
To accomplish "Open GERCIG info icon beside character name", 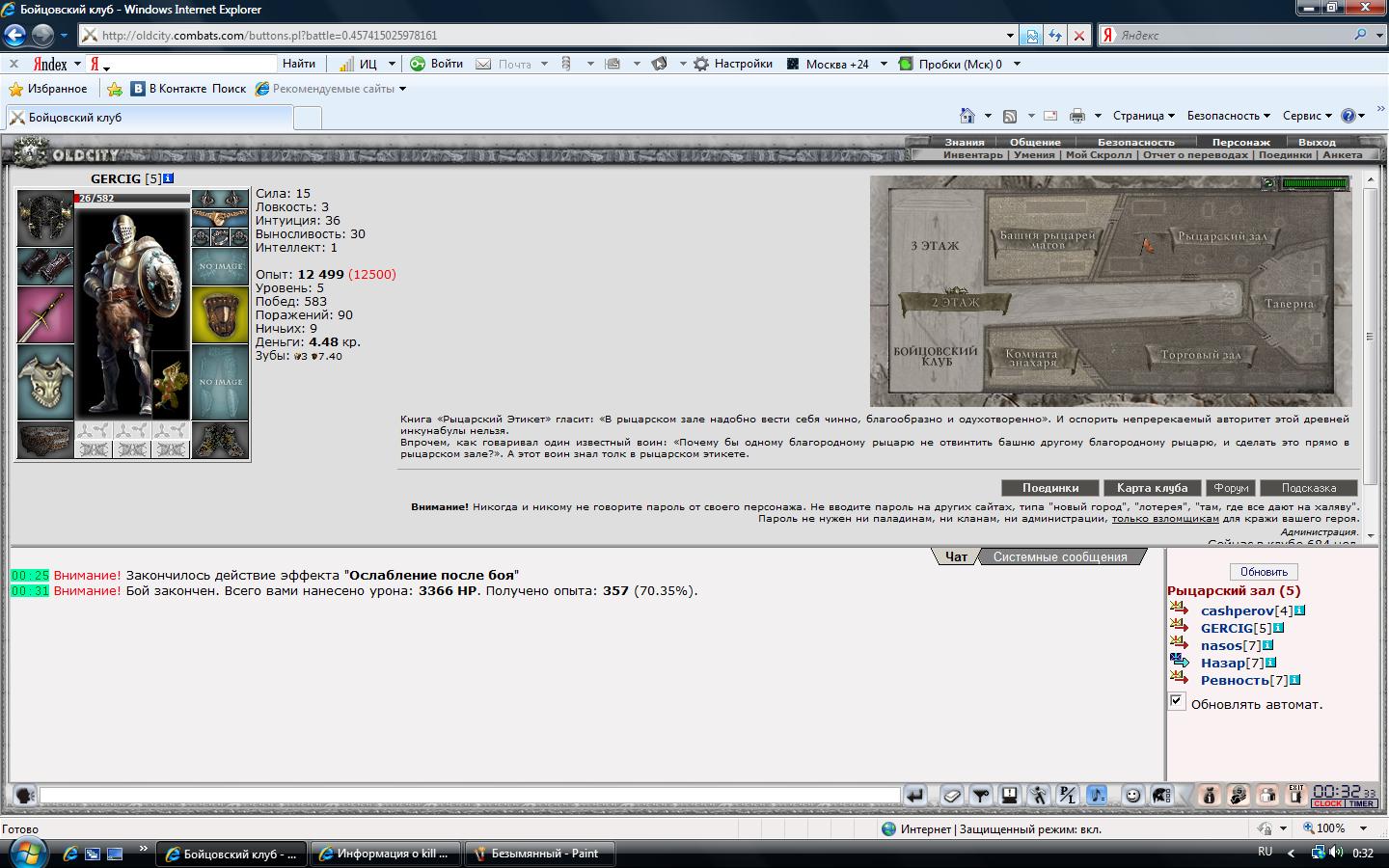I will tap(169, 178).
